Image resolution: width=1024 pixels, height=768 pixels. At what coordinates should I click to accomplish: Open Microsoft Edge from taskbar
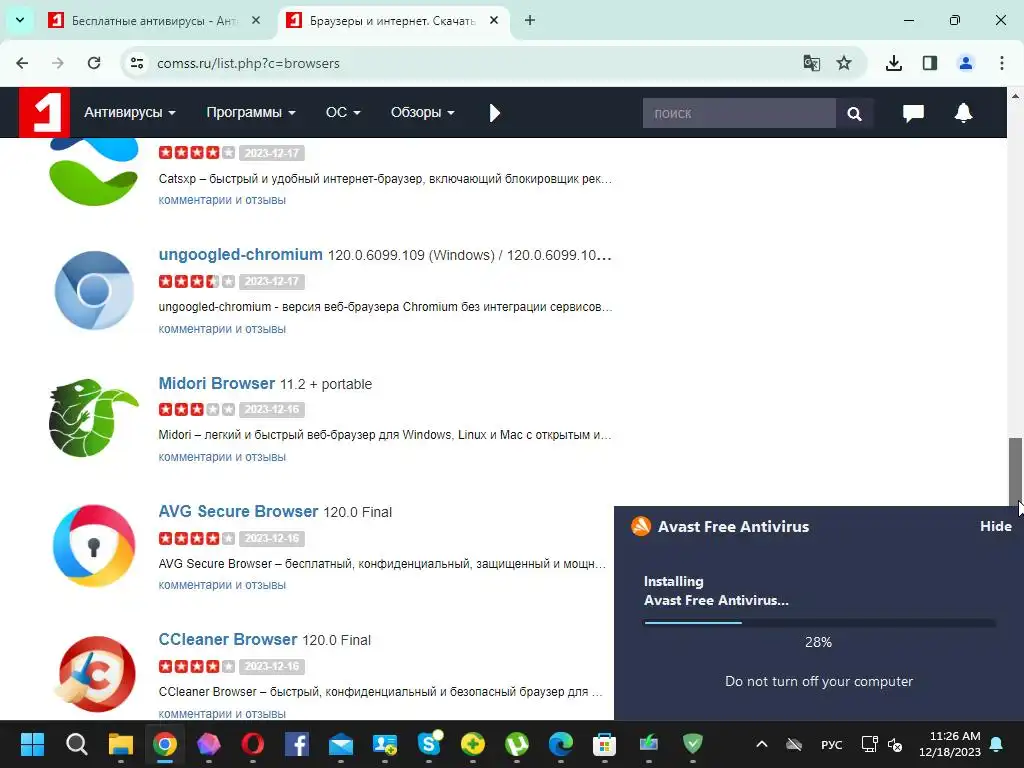560,744
